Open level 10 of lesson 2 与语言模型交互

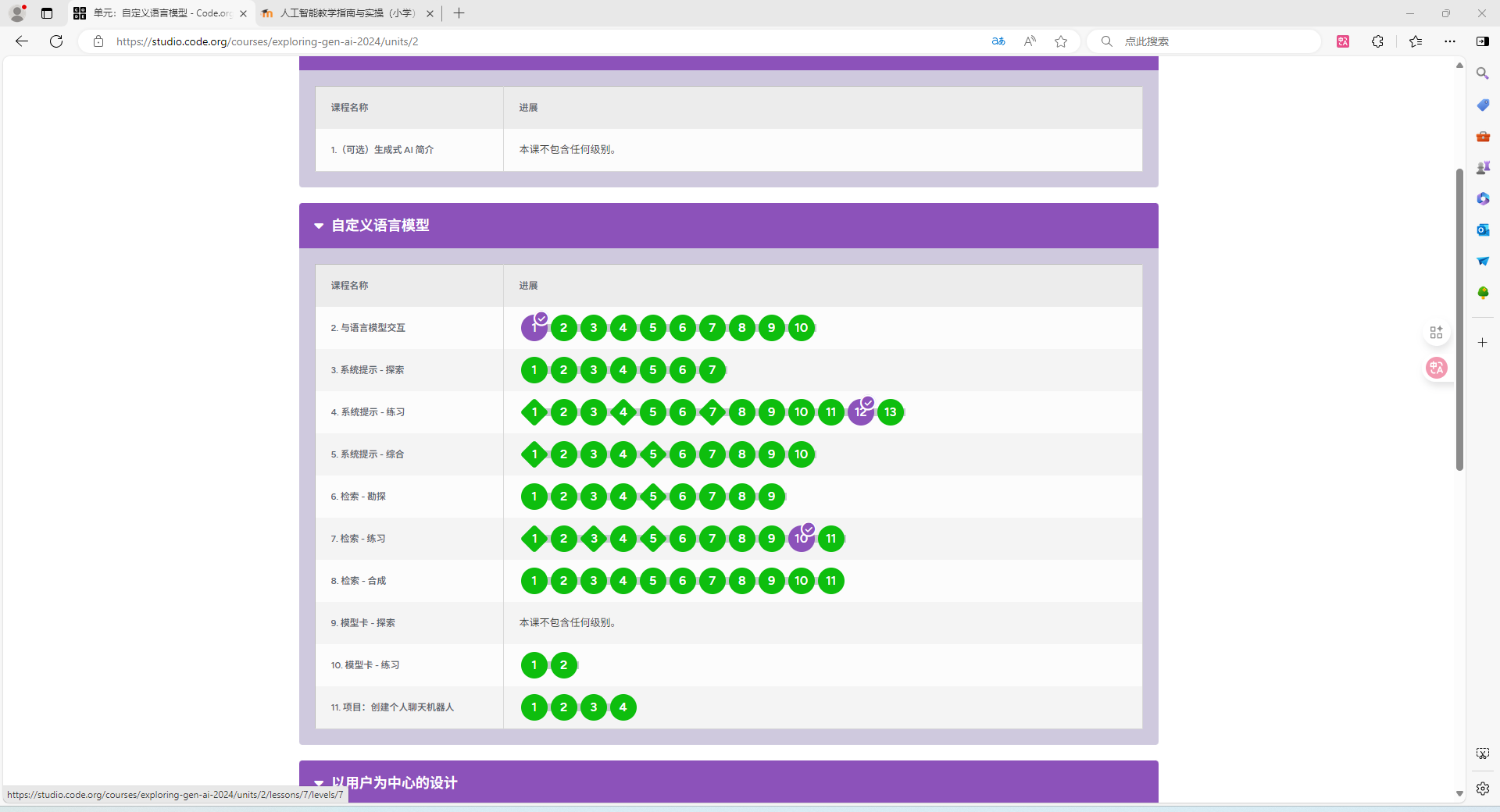(x=802, y=328)
